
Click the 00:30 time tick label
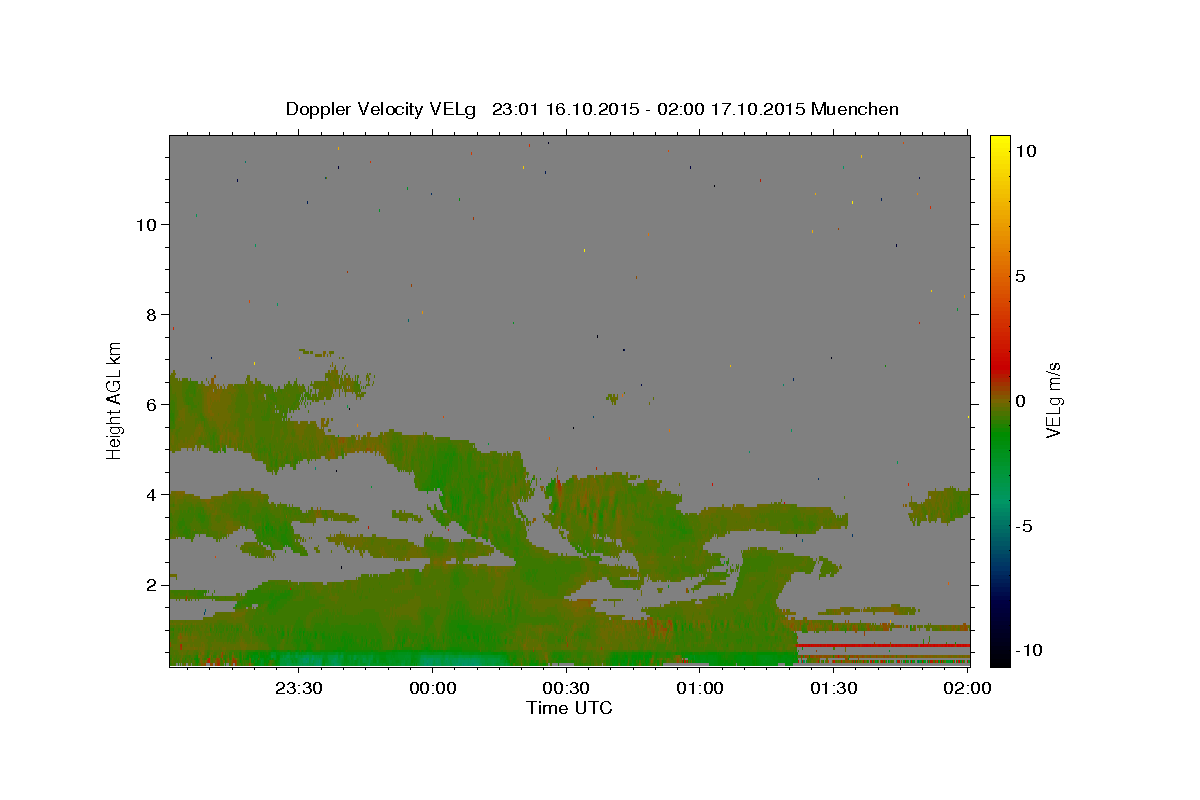pyautogui.click(x=566, y=688)
